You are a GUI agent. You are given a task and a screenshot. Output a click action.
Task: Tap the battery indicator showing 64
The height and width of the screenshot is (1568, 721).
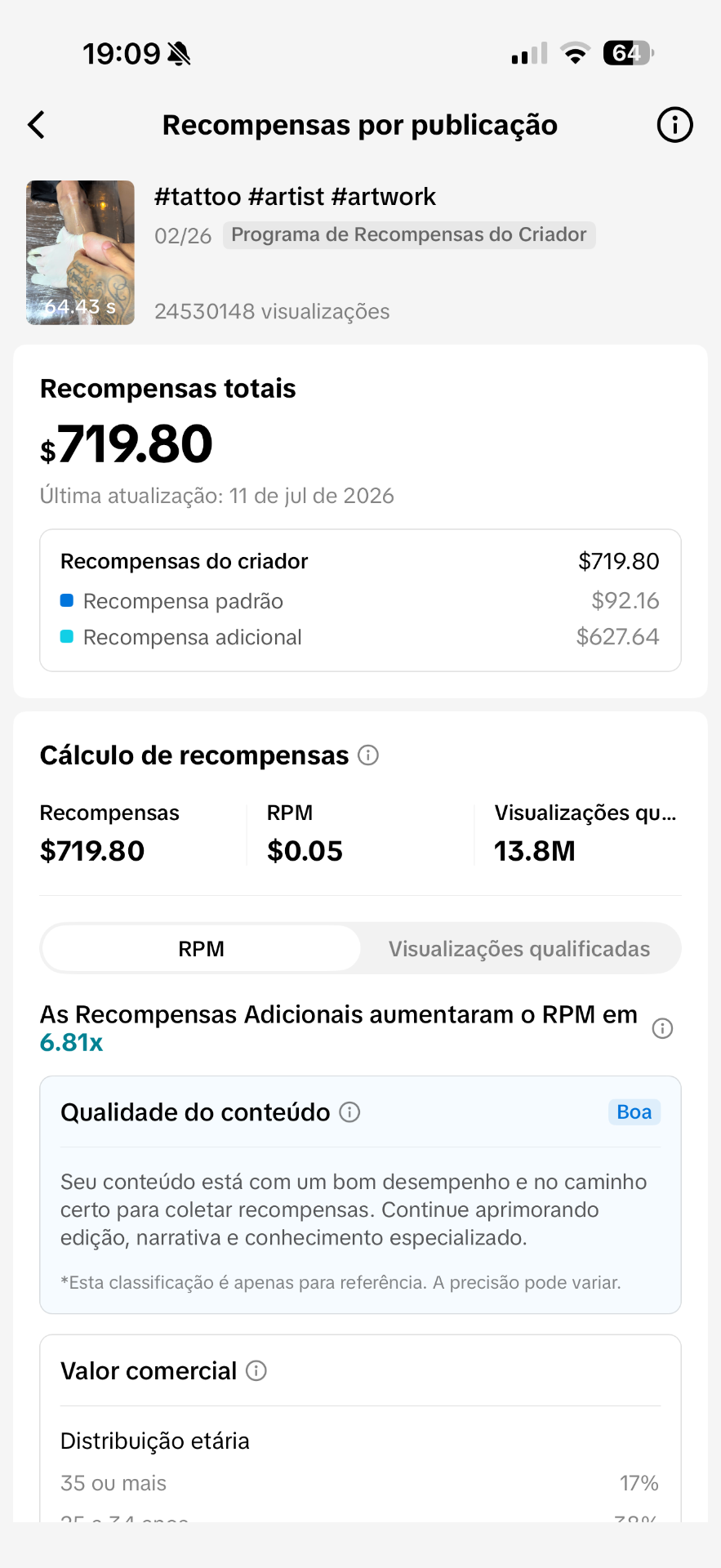tap(628, 53)
